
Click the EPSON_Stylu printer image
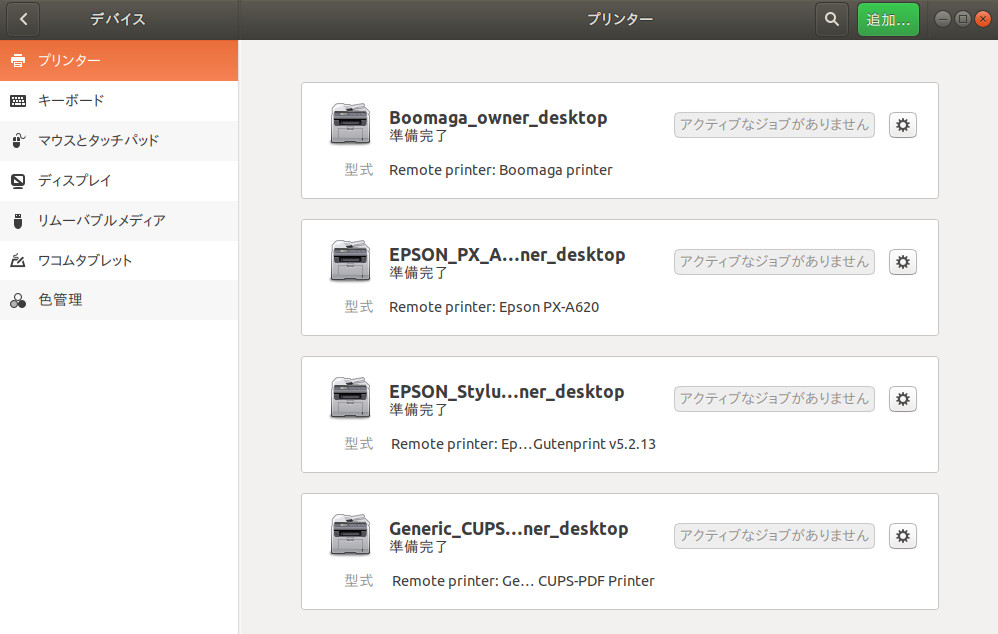pyautogui.click(x=350, y=397)
